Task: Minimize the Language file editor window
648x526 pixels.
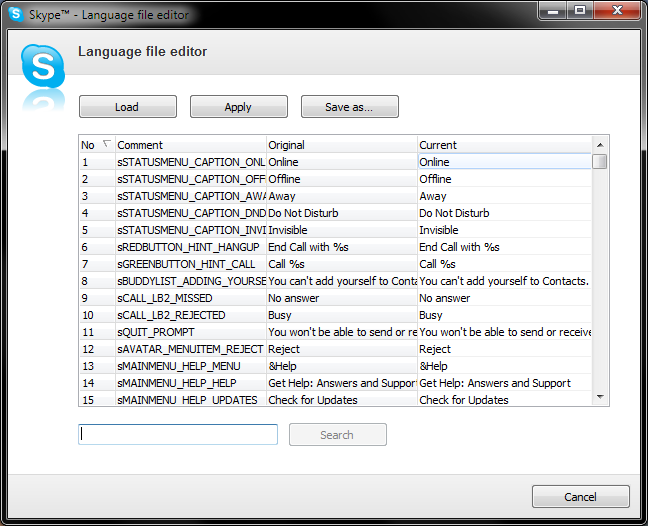Action: (553, 10)
